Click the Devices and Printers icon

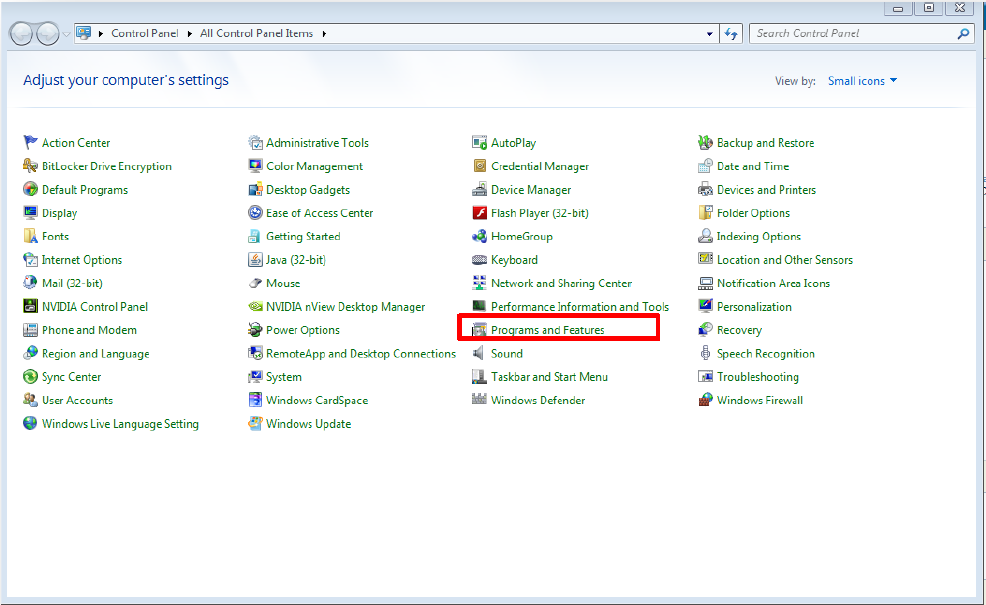tap(705, 189)
